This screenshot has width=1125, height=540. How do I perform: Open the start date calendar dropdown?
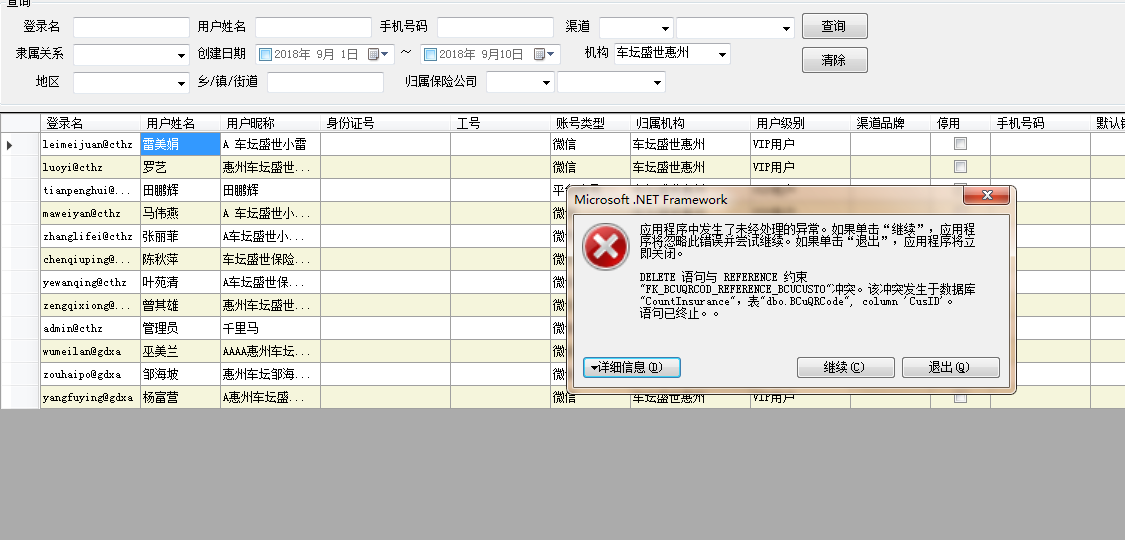pyautogui.click(x=378, y=54)
